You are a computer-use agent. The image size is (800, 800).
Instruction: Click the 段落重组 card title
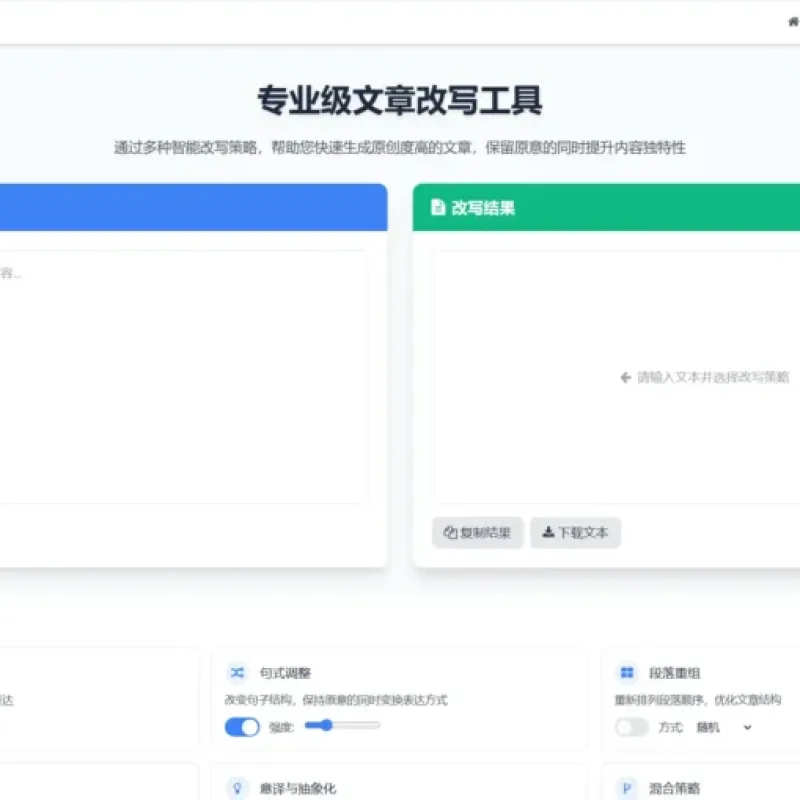click(674, 673)
